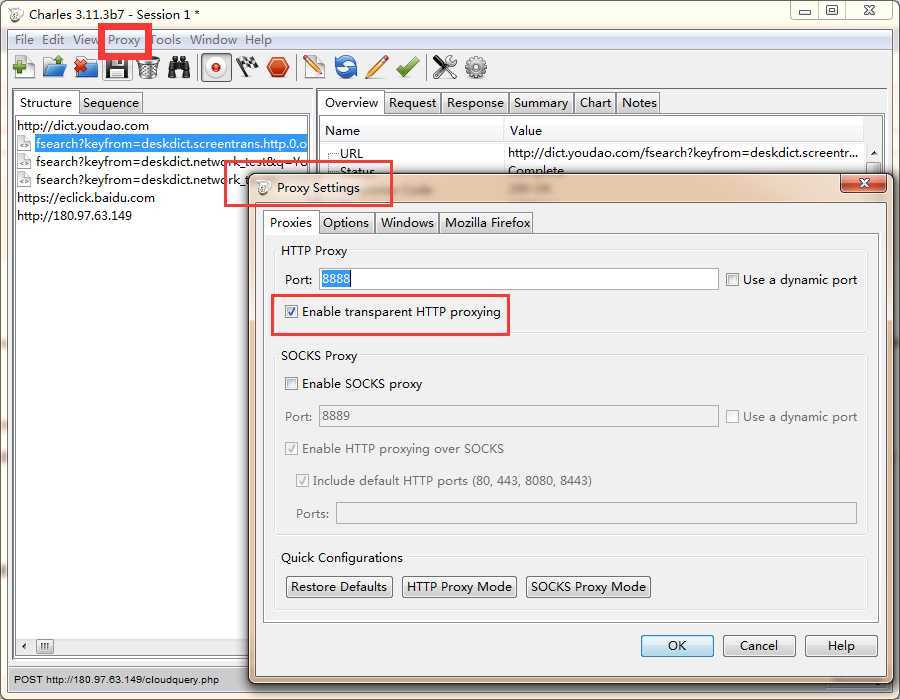
Task: Click the Name column header
Action: [412, 130]
